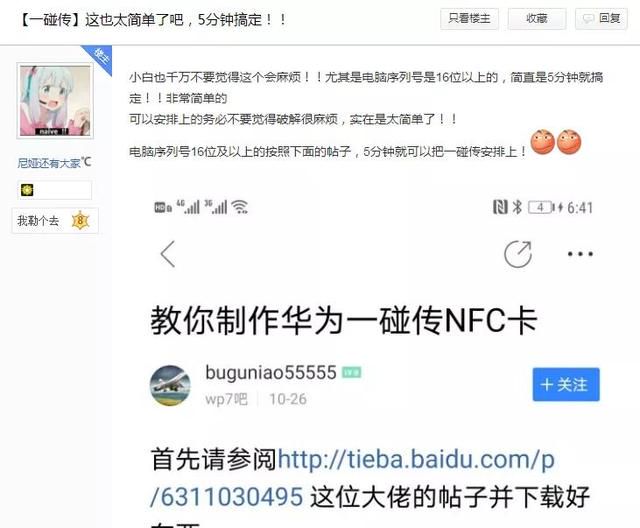
Task: Click the back chevron in the embedded post
Action: pos(168,254)
